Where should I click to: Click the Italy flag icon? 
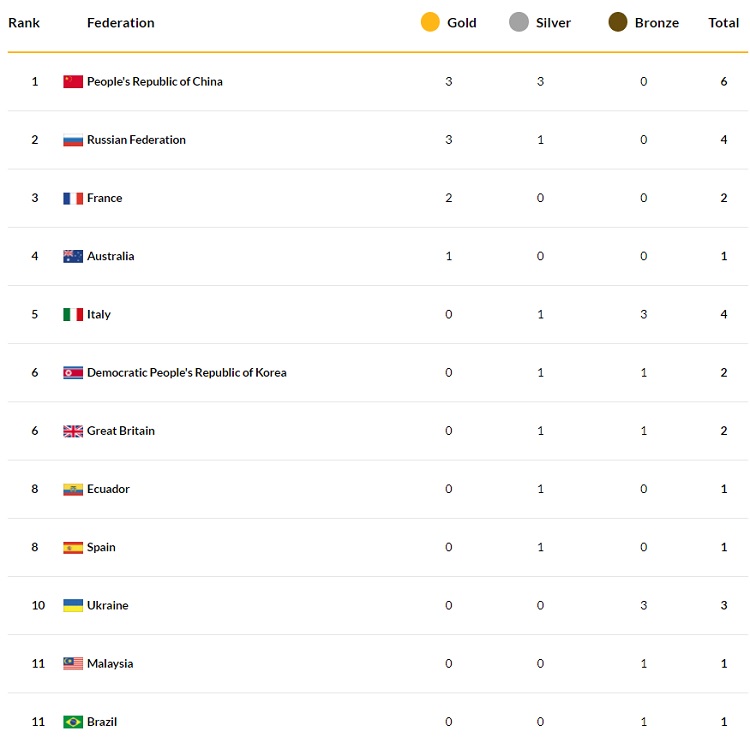coord(73,315)
